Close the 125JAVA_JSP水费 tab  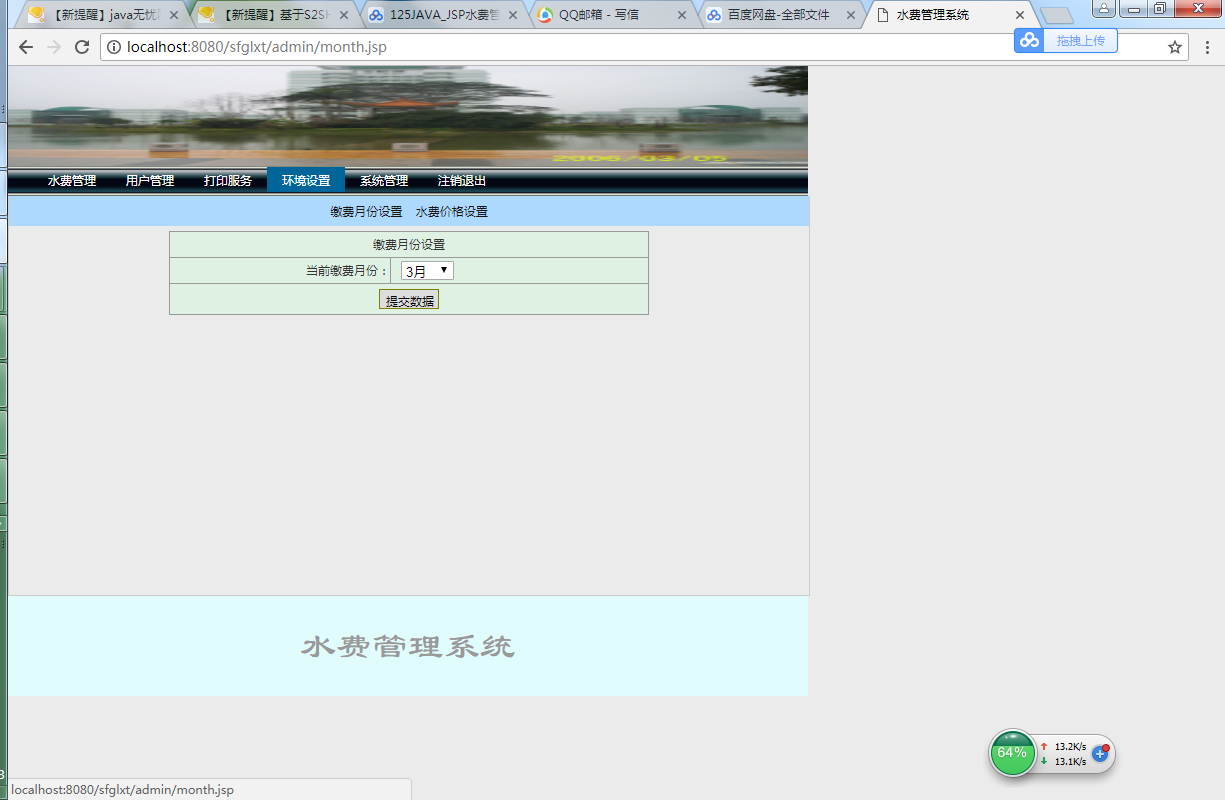point(513,15)
